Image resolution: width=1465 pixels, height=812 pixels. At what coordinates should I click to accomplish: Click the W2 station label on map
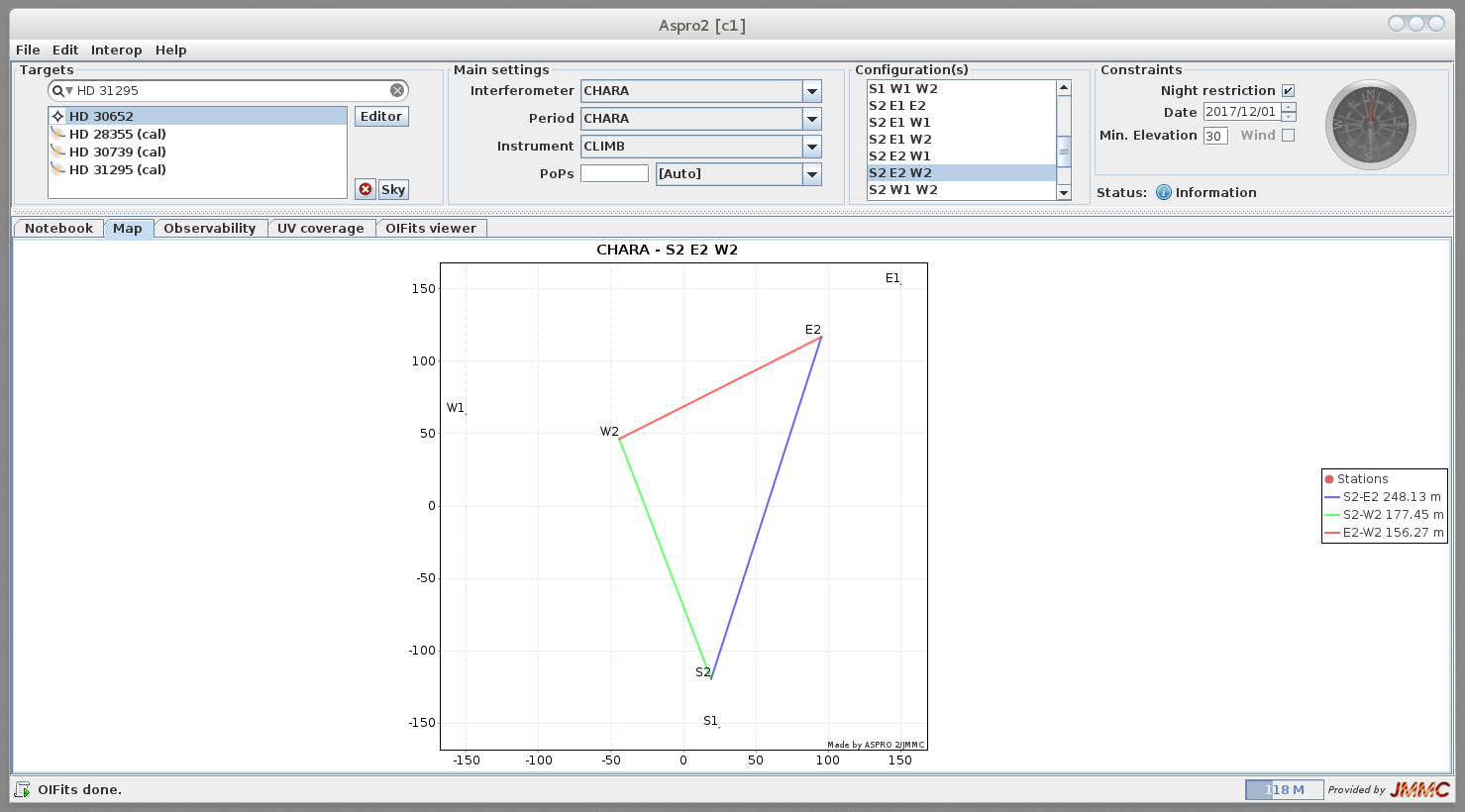[x=609, y=432]
